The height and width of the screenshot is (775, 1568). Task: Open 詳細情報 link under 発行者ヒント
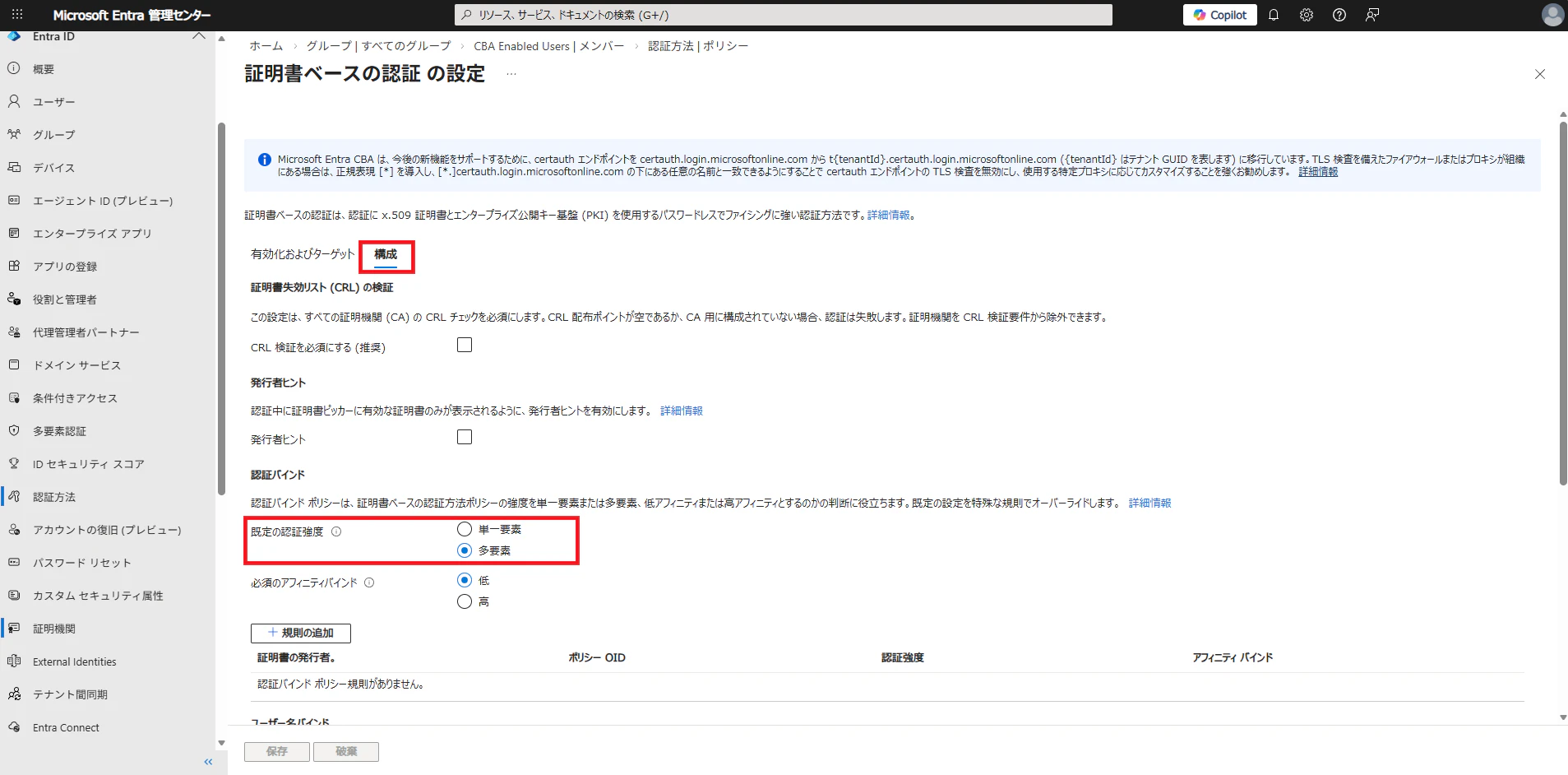(682, 411)
